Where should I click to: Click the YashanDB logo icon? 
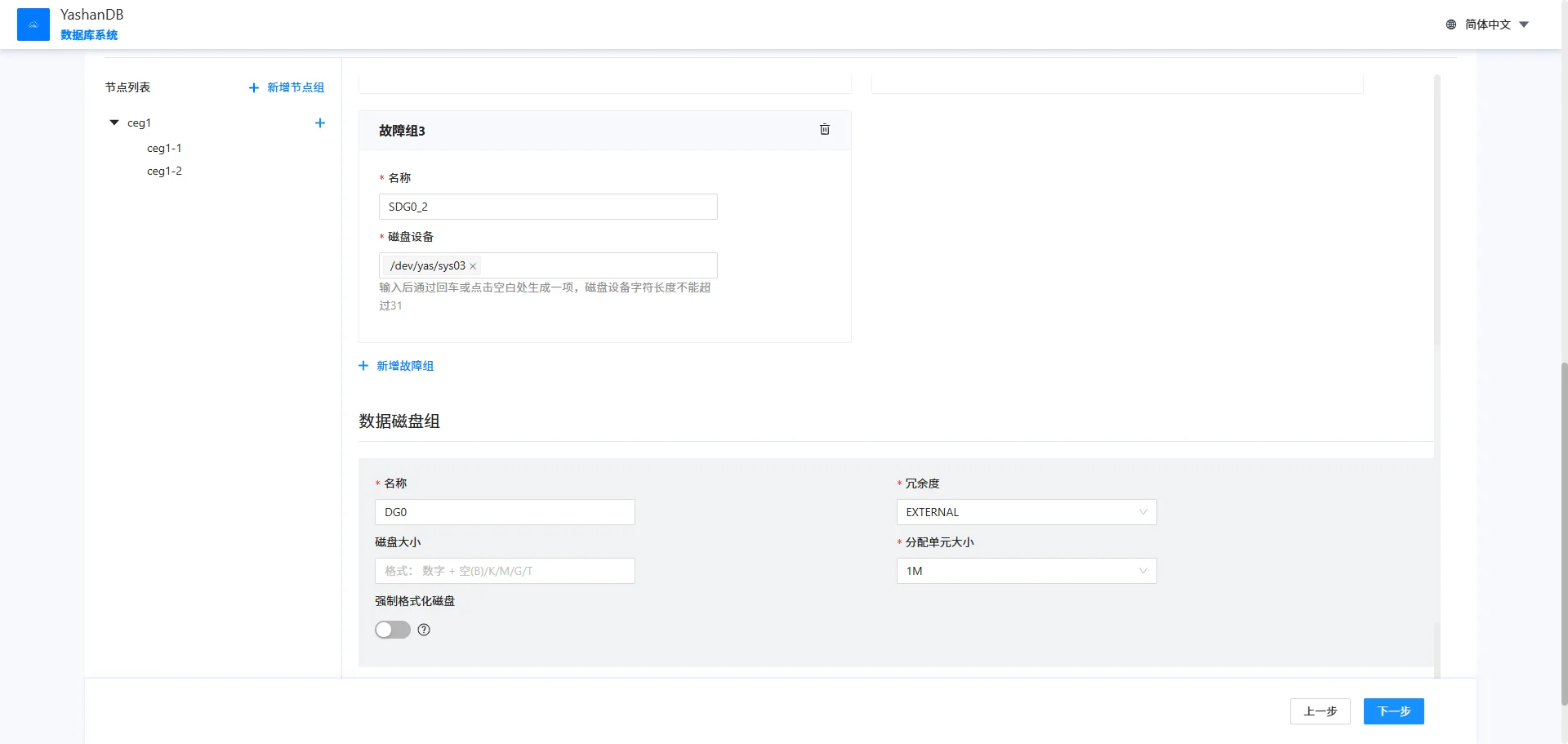click(x=33, y=25)
